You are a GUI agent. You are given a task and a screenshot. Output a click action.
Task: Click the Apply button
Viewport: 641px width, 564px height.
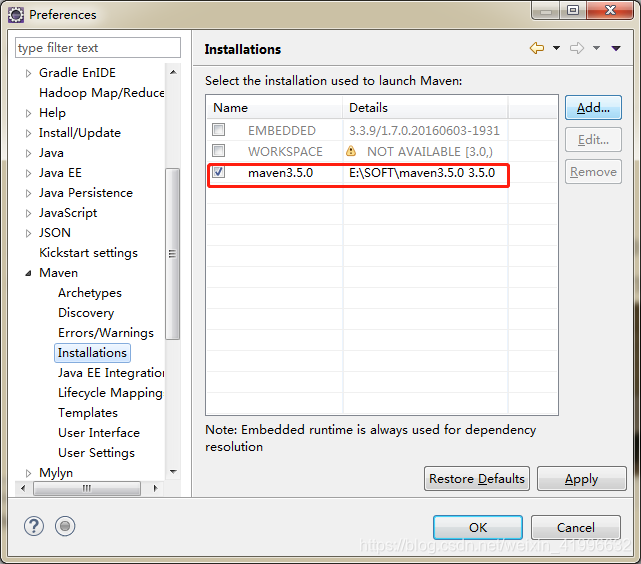(582, 479)
